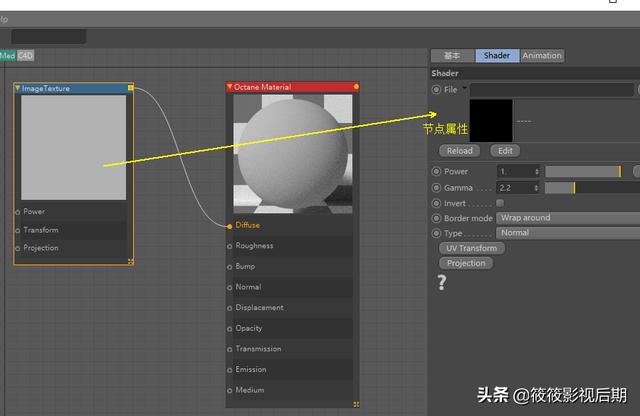Switch to the 基本 tab
The width and height of the screenshot is (640, 416).
453,56
